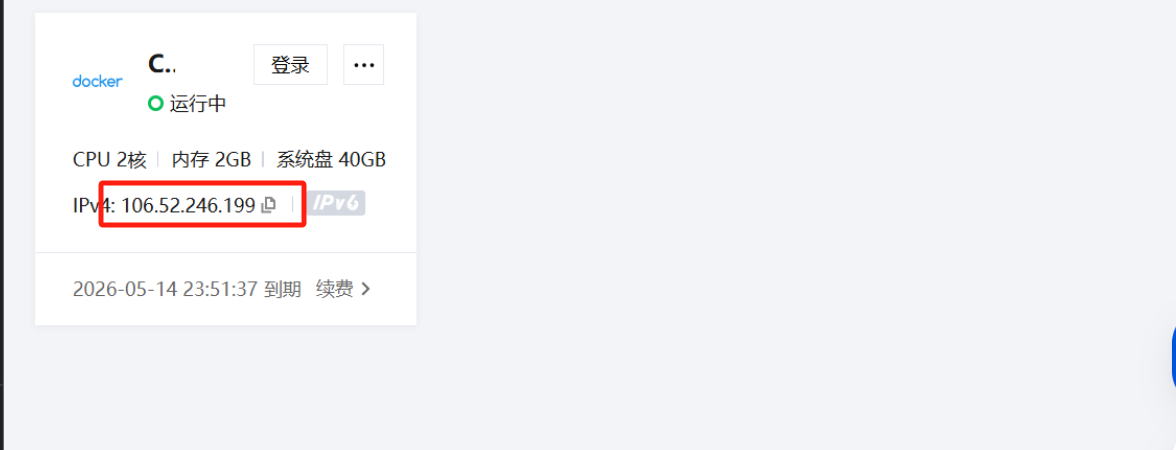Click the IPv4 label text
This screenshot has width=1176, height=450.
click(94, 205)
